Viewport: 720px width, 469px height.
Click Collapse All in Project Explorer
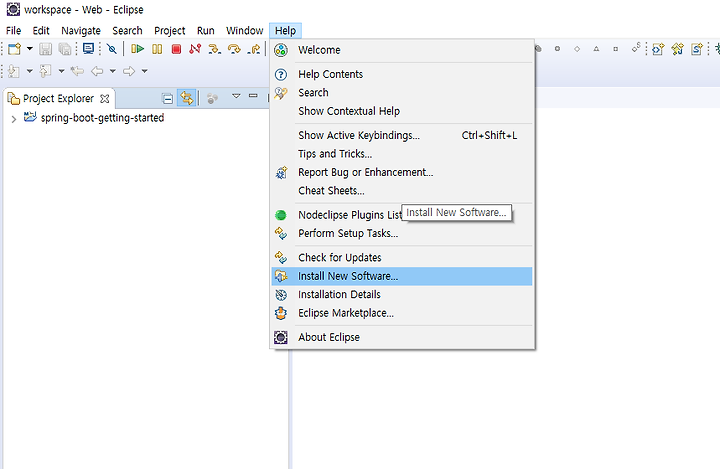[x=168, y=98]
